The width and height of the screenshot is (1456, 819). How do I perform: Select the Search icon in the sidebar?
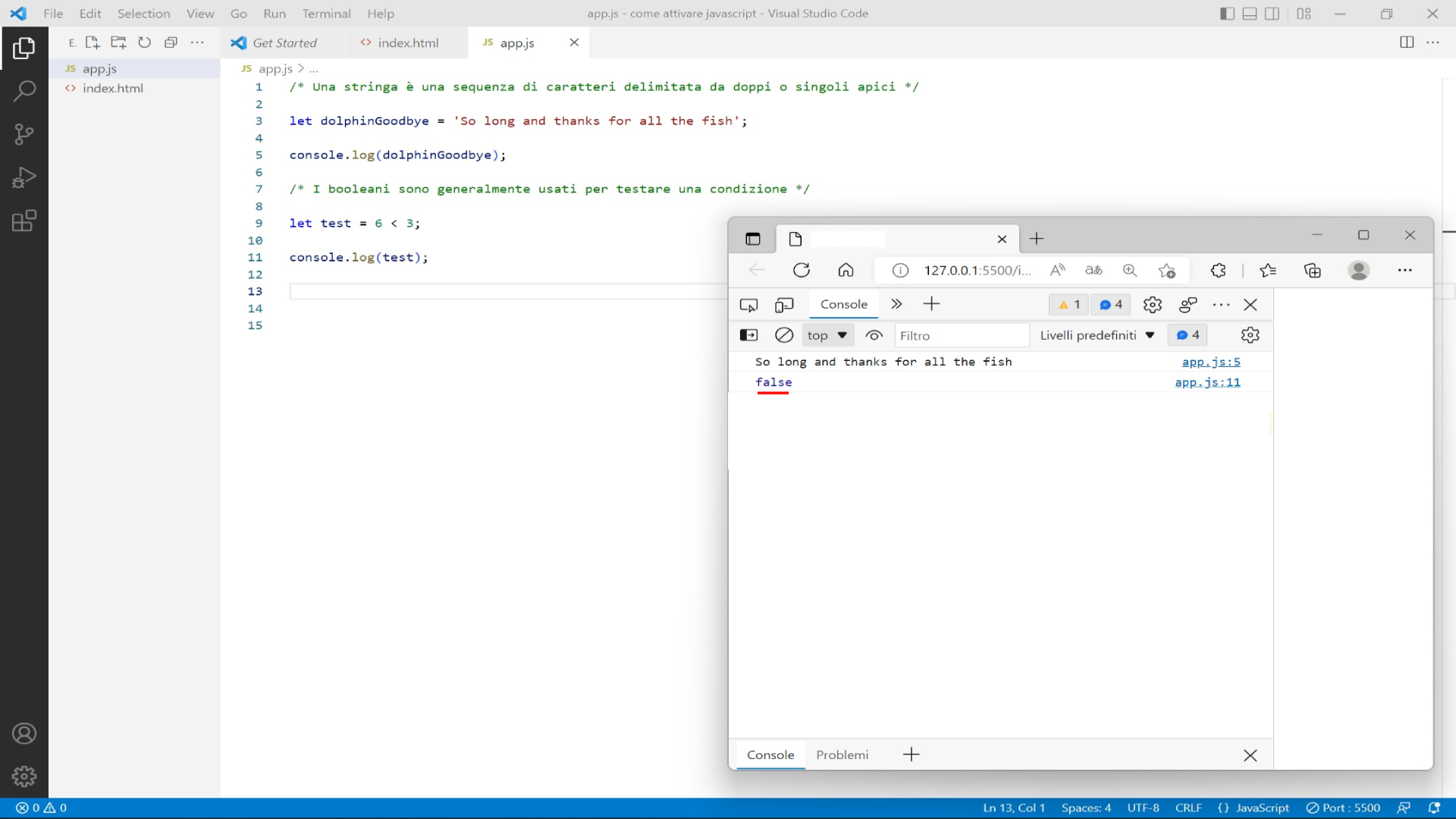24,90
